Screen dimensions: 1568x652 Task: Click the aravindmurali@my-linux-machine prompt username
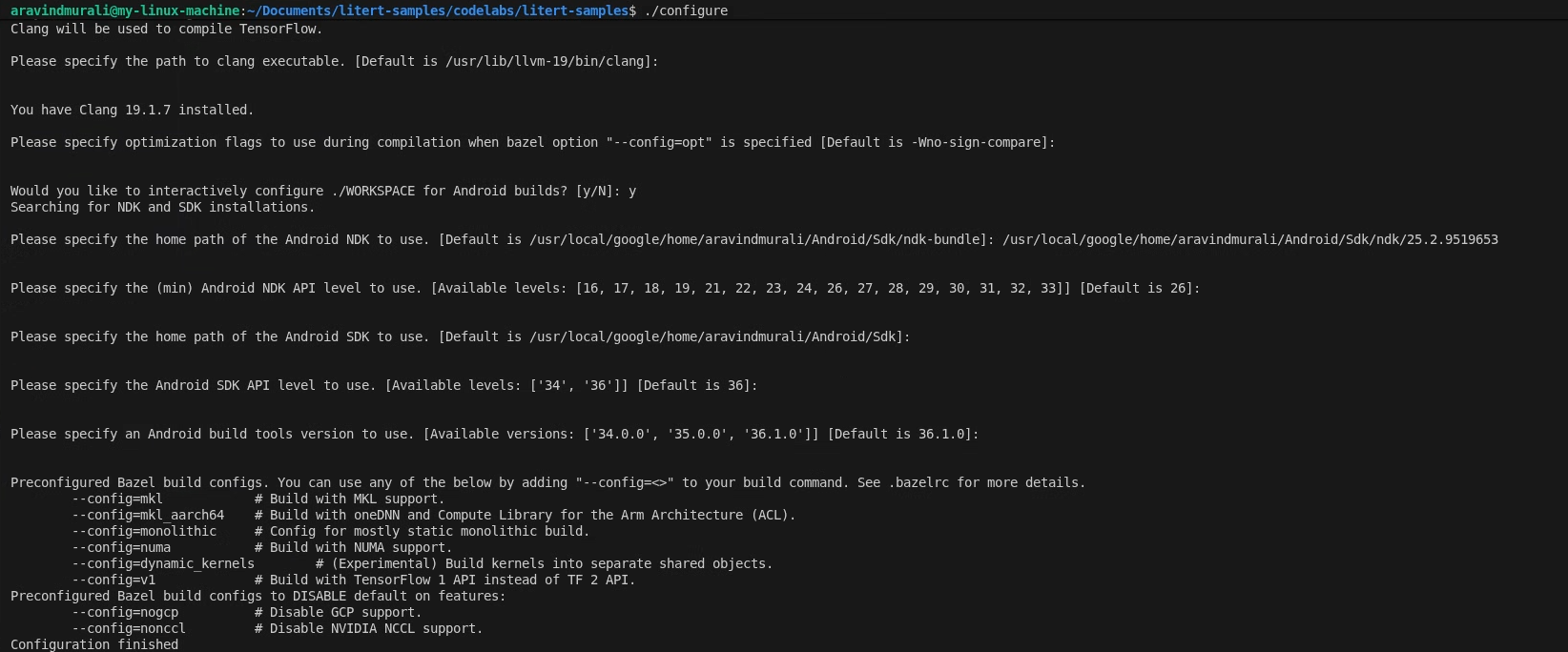[x=126, y=10]
